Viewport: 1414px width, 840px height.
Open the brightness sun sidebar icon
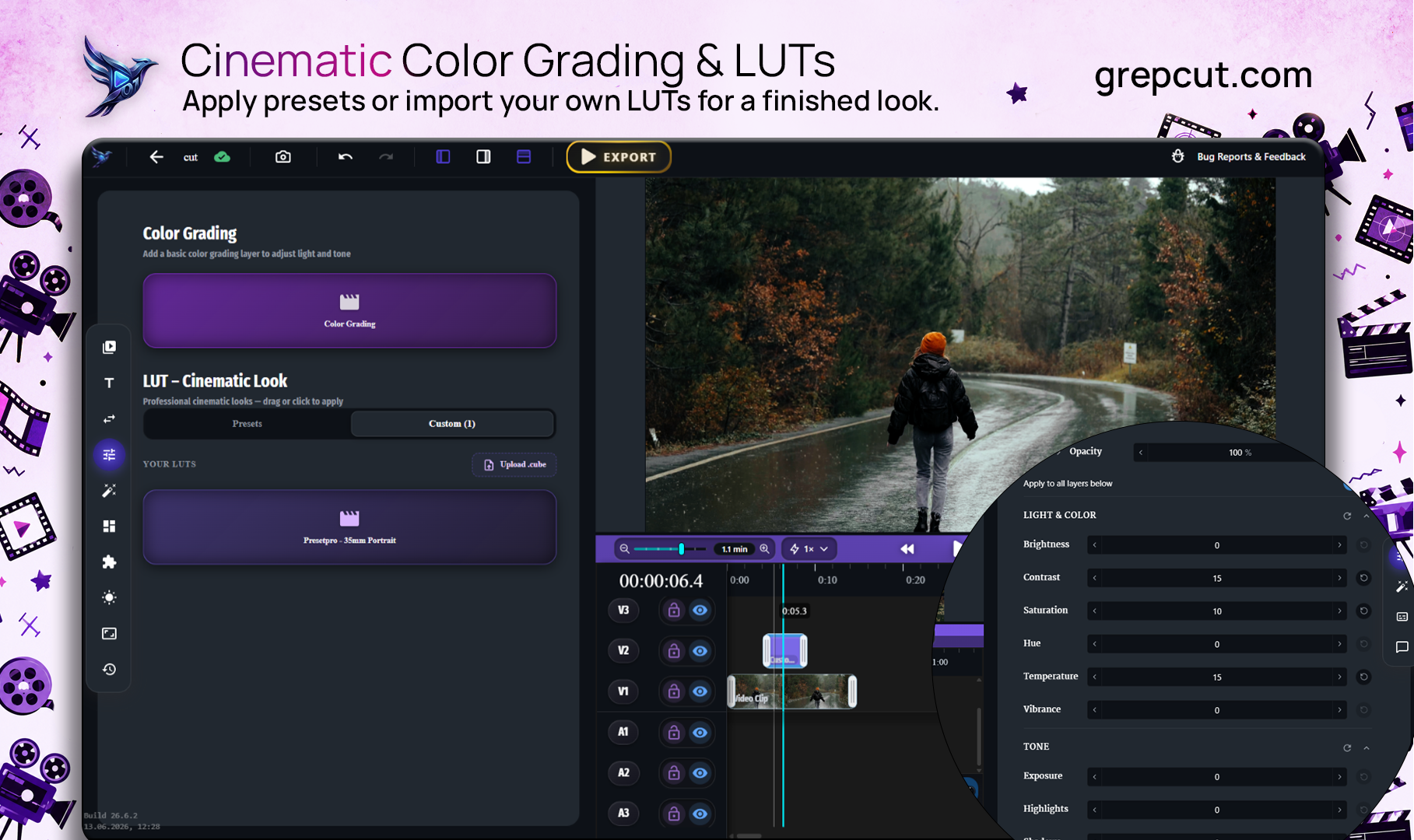(109, 597)
